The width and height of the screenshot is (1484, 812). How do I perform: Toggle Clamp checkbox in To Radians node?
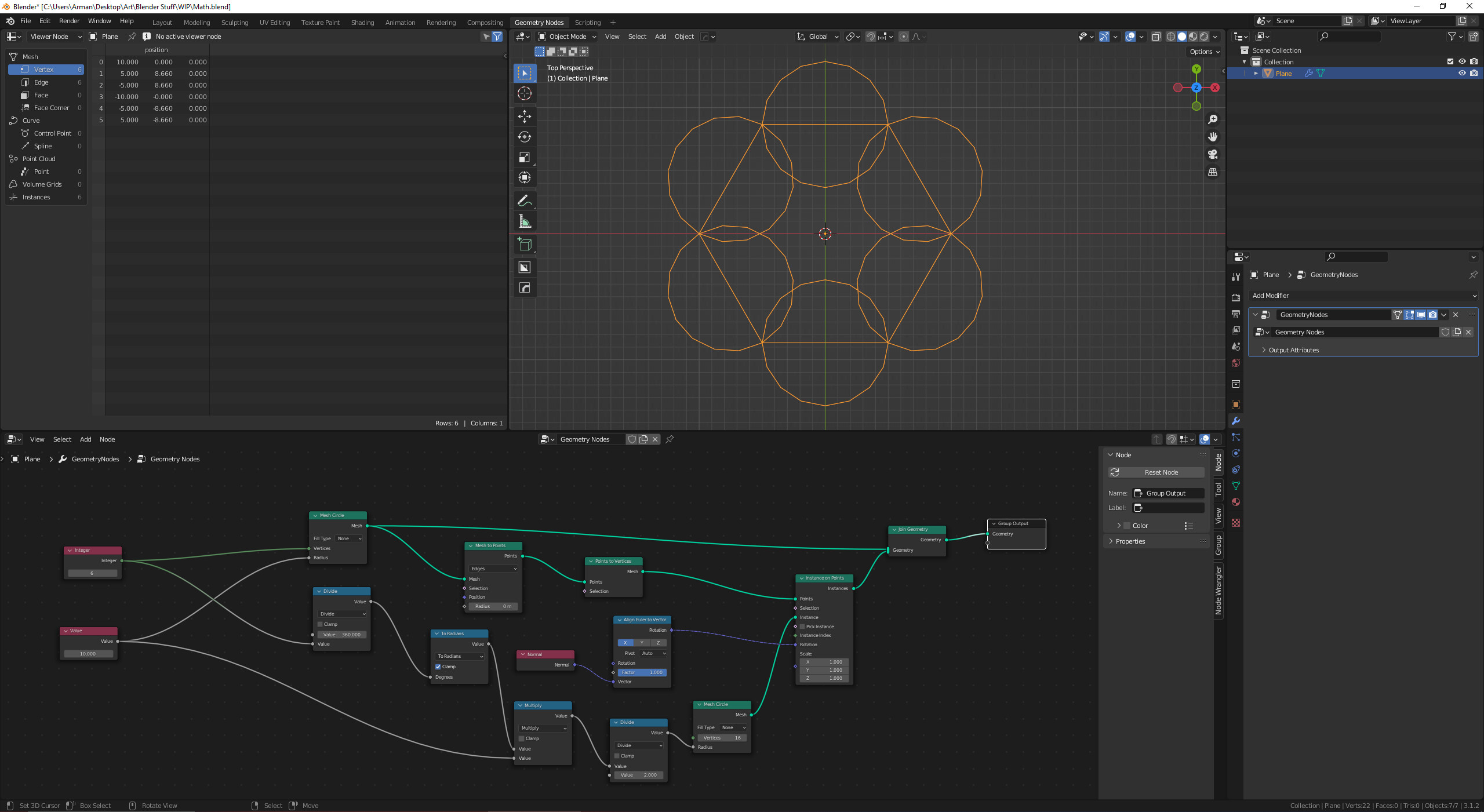(x=438, y=667)
